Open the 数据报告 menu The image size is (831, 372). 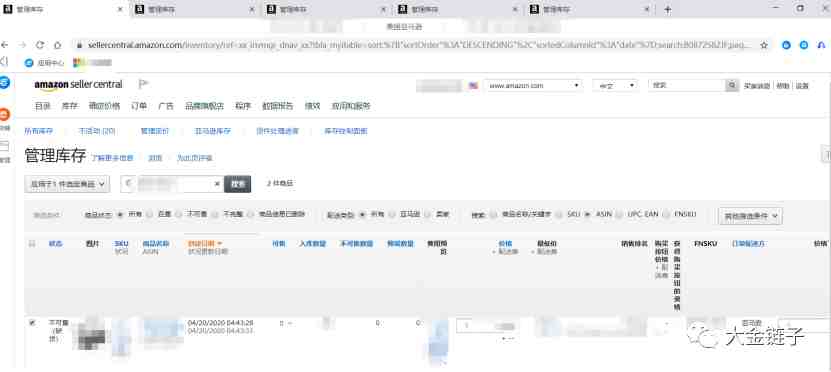[277, 106]
